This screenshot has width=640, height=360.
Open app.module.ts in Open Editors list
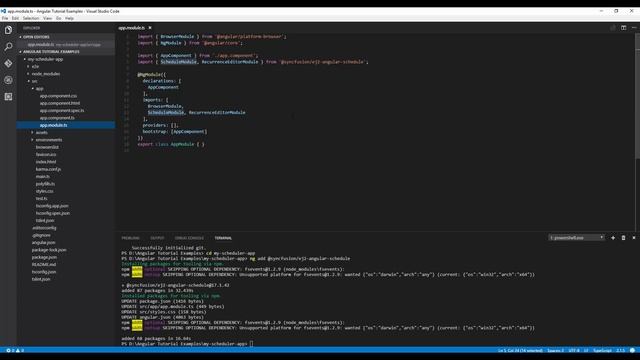pos(65,44)
